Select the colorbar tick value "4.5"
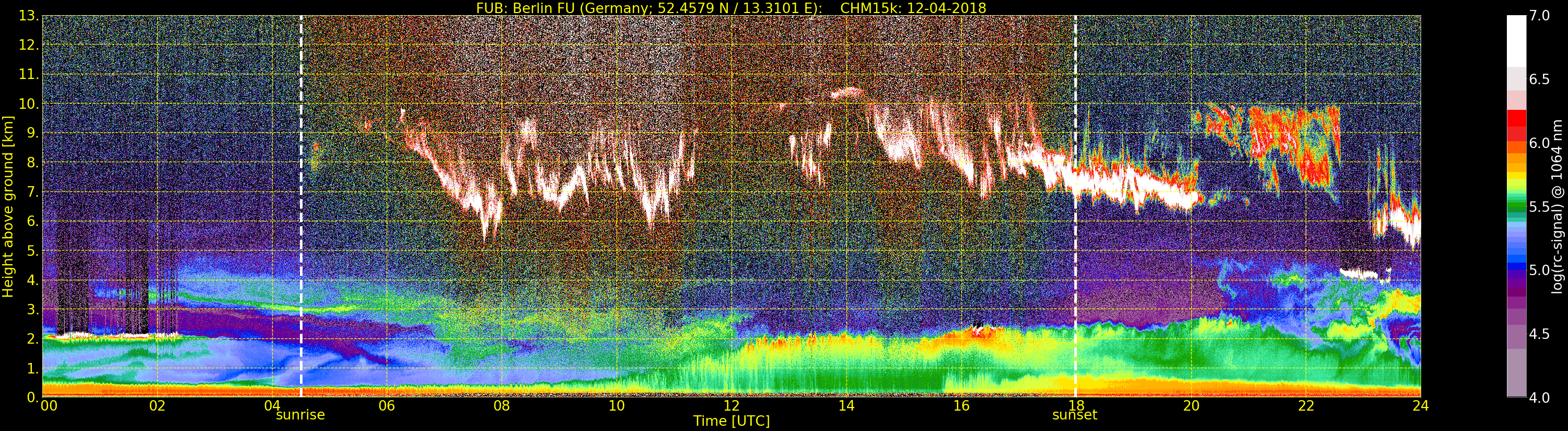1568x431 pixels. (x=1540, y=334)
